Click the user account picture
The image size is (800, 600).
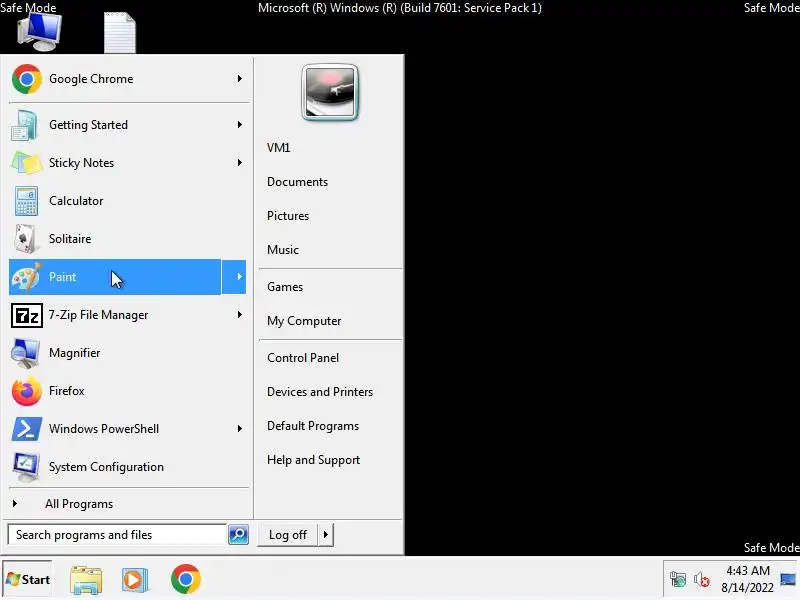click(330, 92)
